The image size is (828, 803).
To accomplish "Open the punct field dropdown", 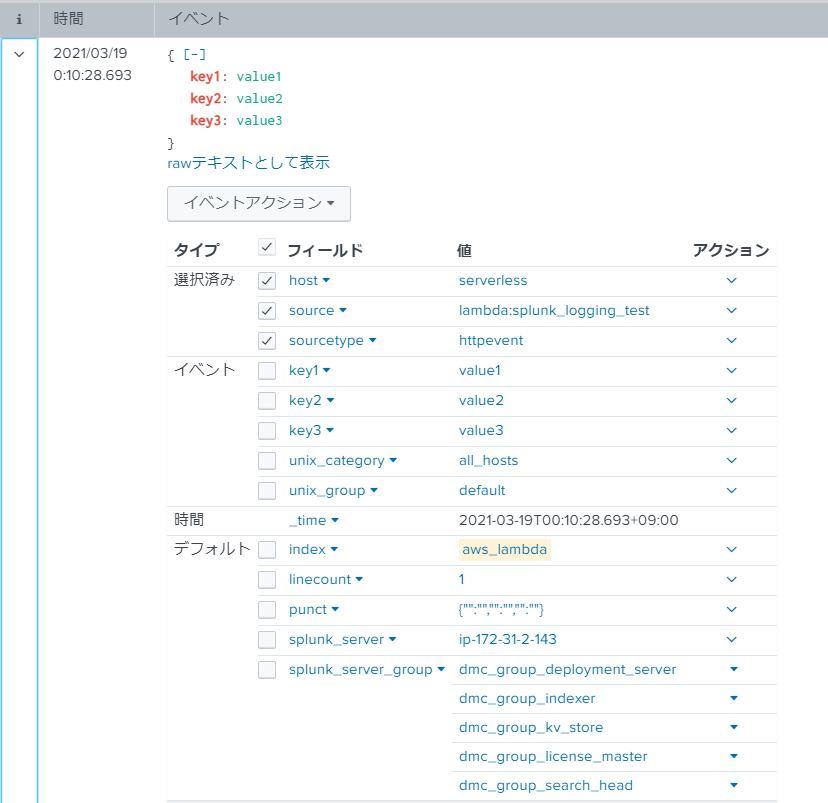I will tap(314, 610).
